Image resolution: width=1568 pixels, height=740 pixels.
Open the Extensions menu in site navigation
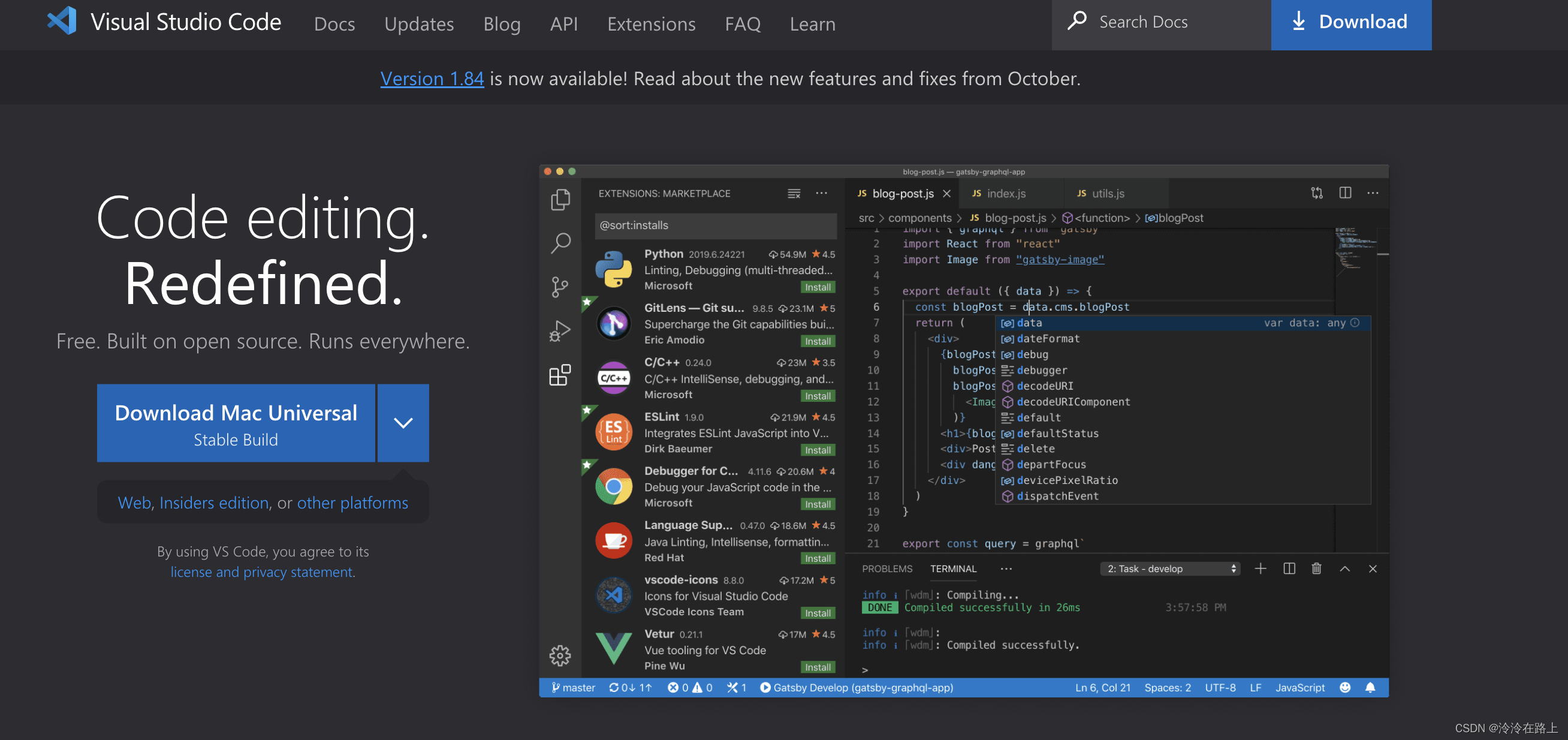click(x=651, y=24)
